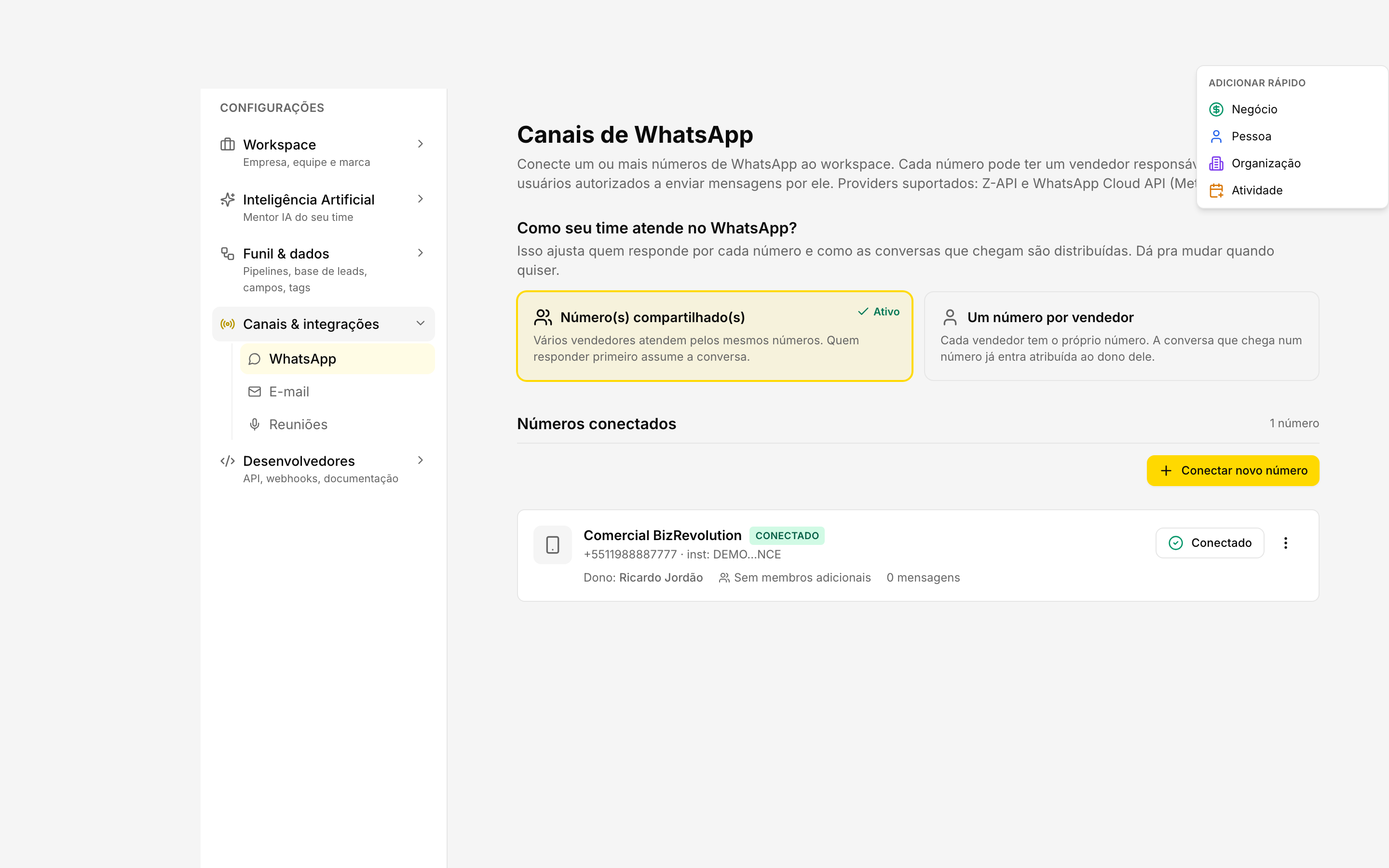The height and width of the screenshot is (868, 1389).
Task: Choose Atividade in Adicionar rápido menu
Action: coord(1292,190)
